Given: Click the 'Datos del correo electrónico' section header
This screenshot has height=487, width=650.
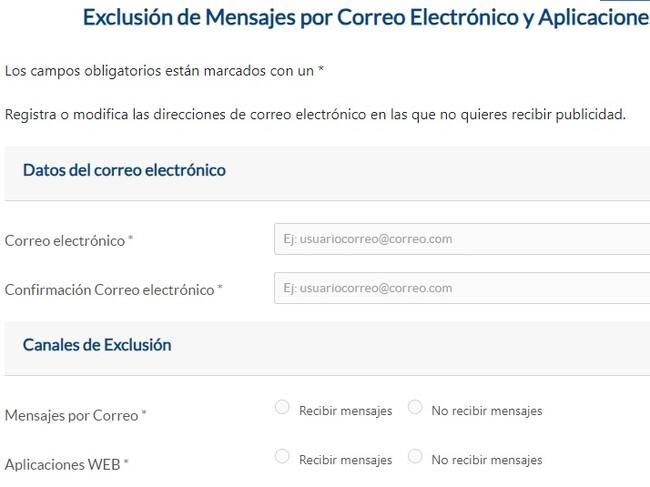Looking at the screenshot, I should pos(124,170).
